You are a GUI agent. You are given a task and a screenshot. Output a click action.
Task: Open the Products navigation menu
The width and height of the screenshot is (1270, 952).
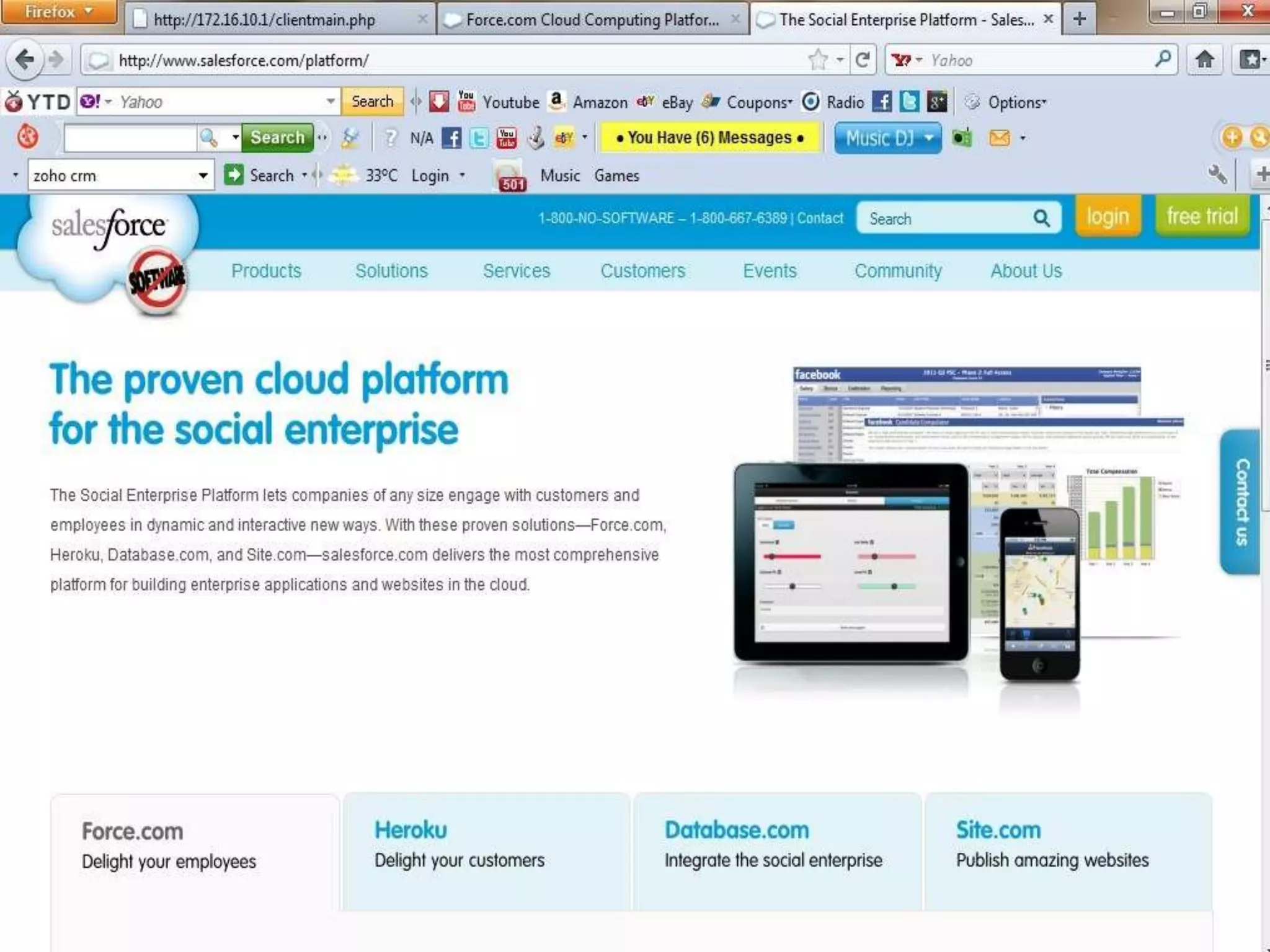click(266, 271)
